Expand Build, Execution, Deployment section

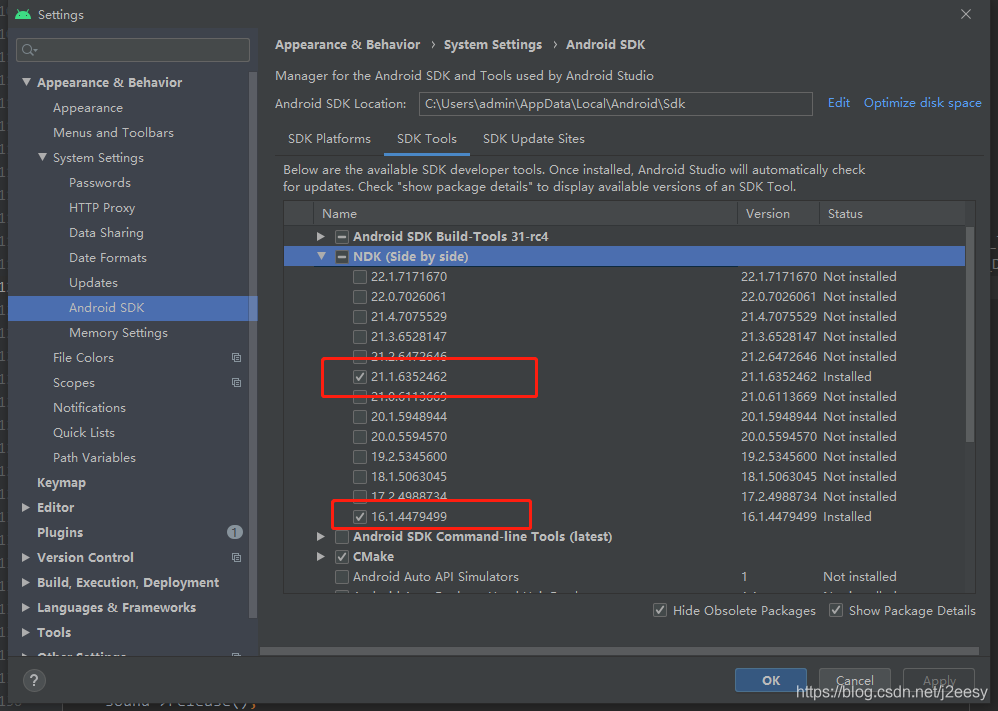click(x=25, y=582)
